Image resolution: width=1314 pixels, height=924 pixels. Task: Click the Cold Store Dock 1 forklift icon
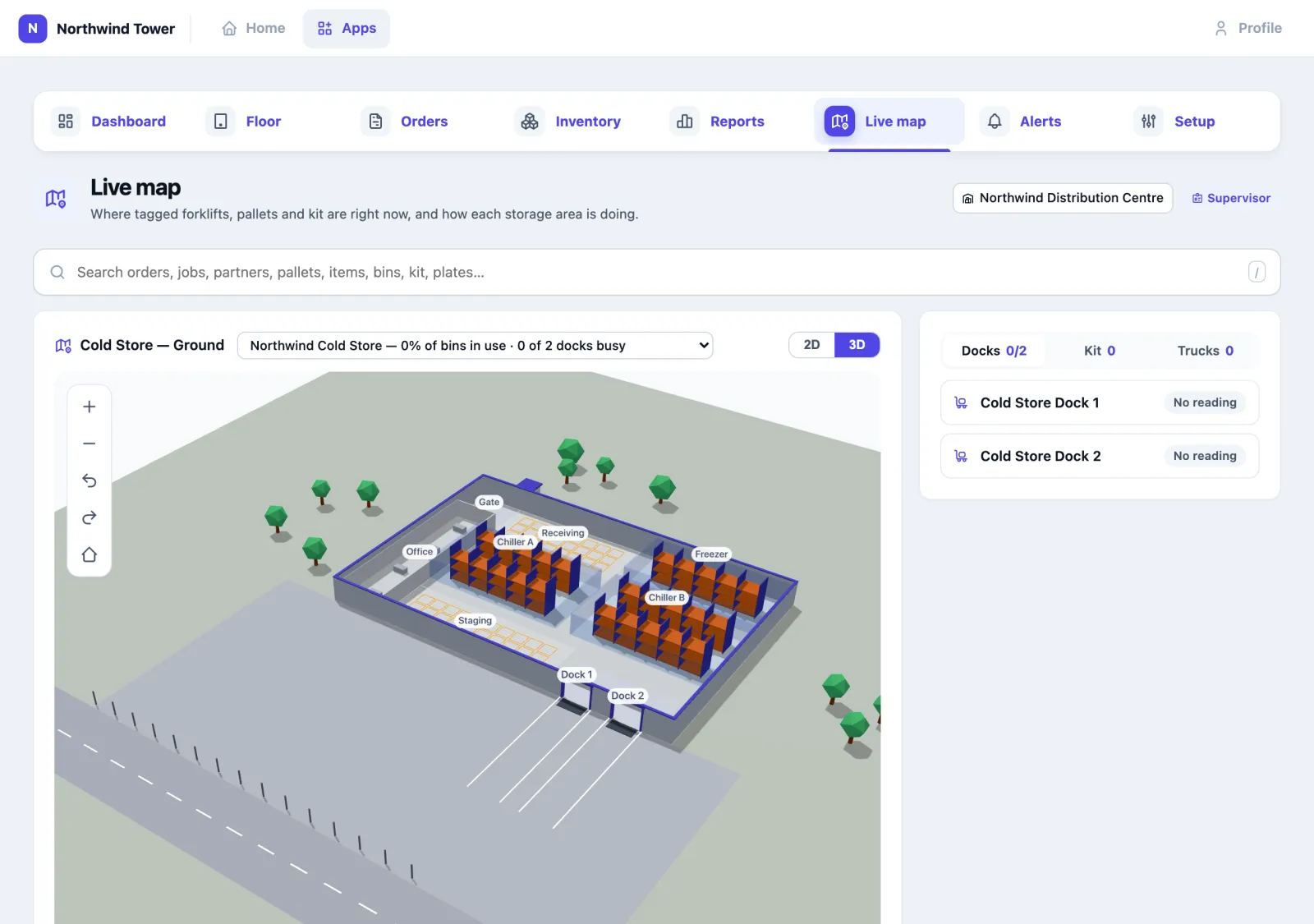click(x=961, y=402)
